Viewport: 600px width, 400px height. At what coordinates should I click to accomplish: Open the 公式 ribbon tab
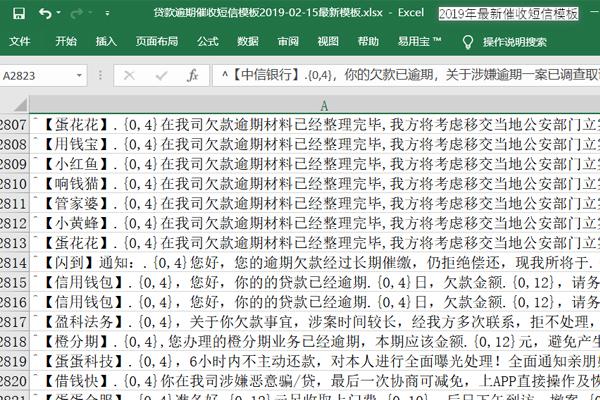pos(208,41)
